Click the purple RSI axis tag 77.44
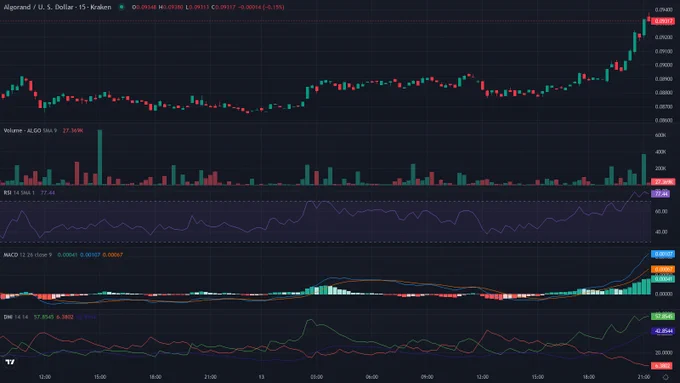This screenshot has width=680, height=383. 660,194
